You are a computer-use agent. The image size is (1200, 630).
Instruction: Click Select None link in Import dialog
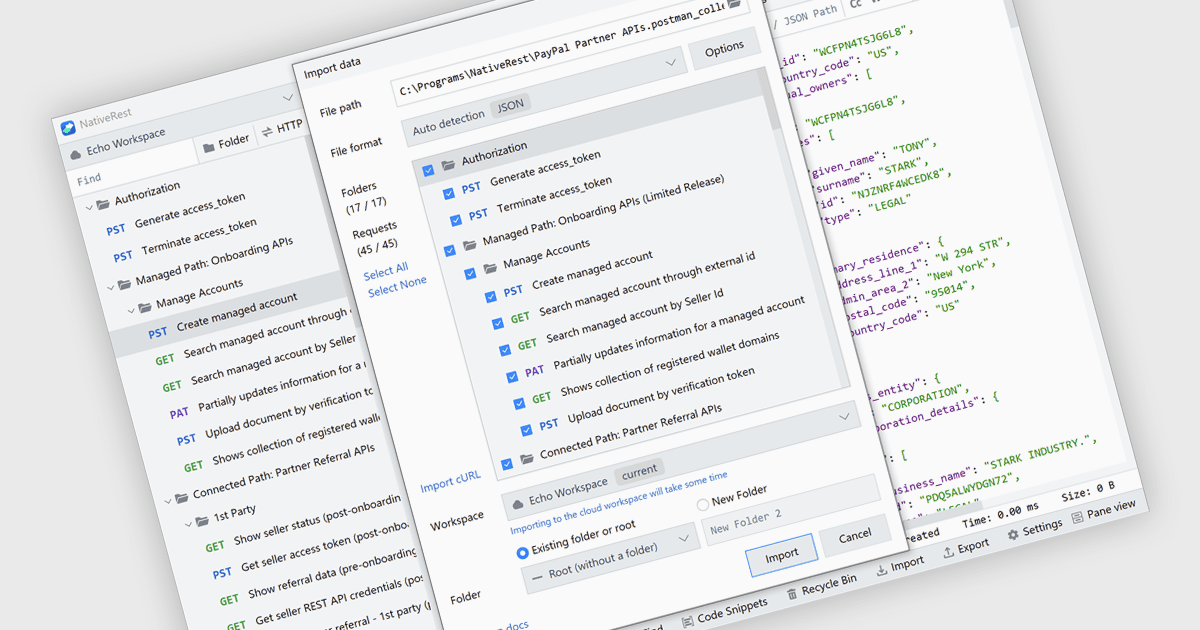coord(397,288)
